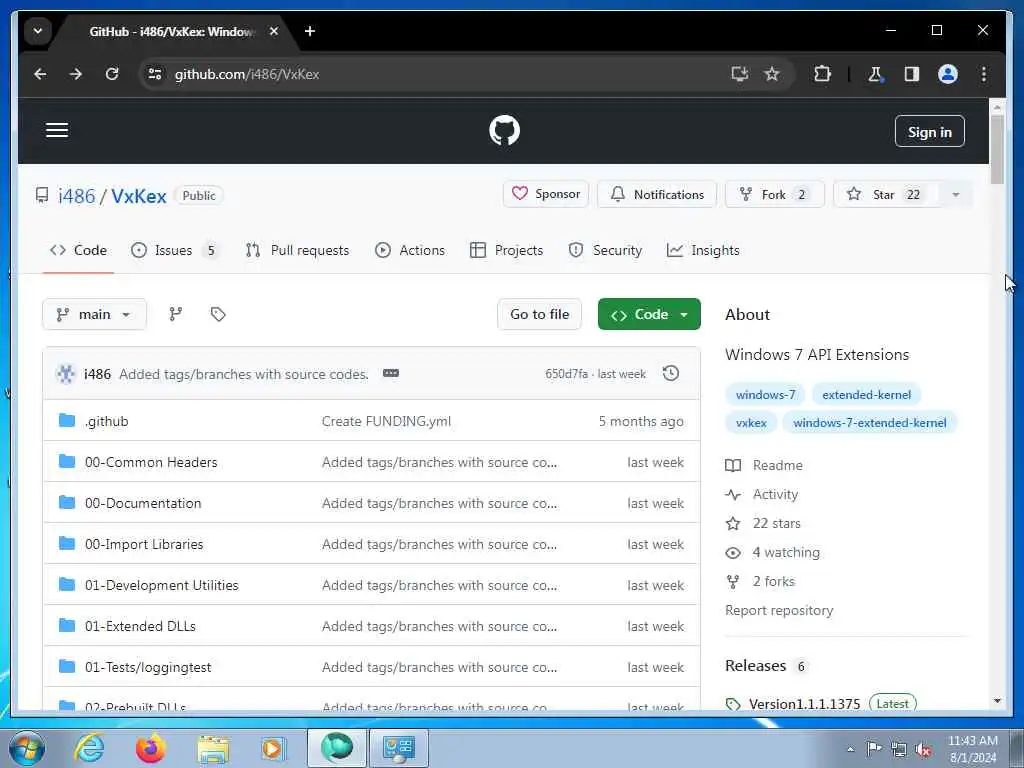Viewport: 1024px width, 768px height.
Task: Click the Action Center flag tray icon
Action: coord(874,749)
